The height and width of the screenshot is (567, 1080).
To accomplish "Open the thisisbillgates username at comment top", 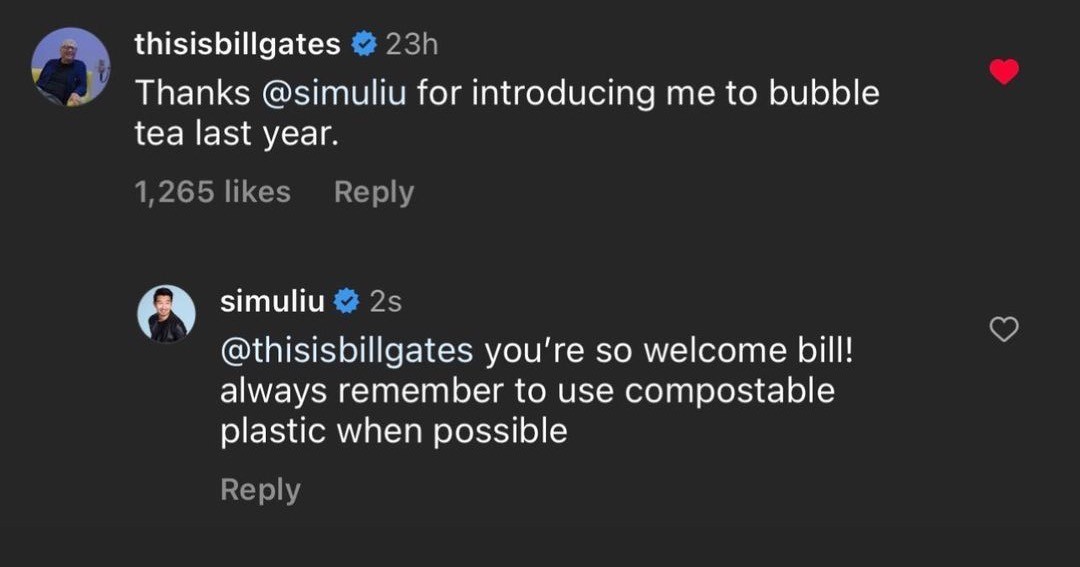I will 237,44.
